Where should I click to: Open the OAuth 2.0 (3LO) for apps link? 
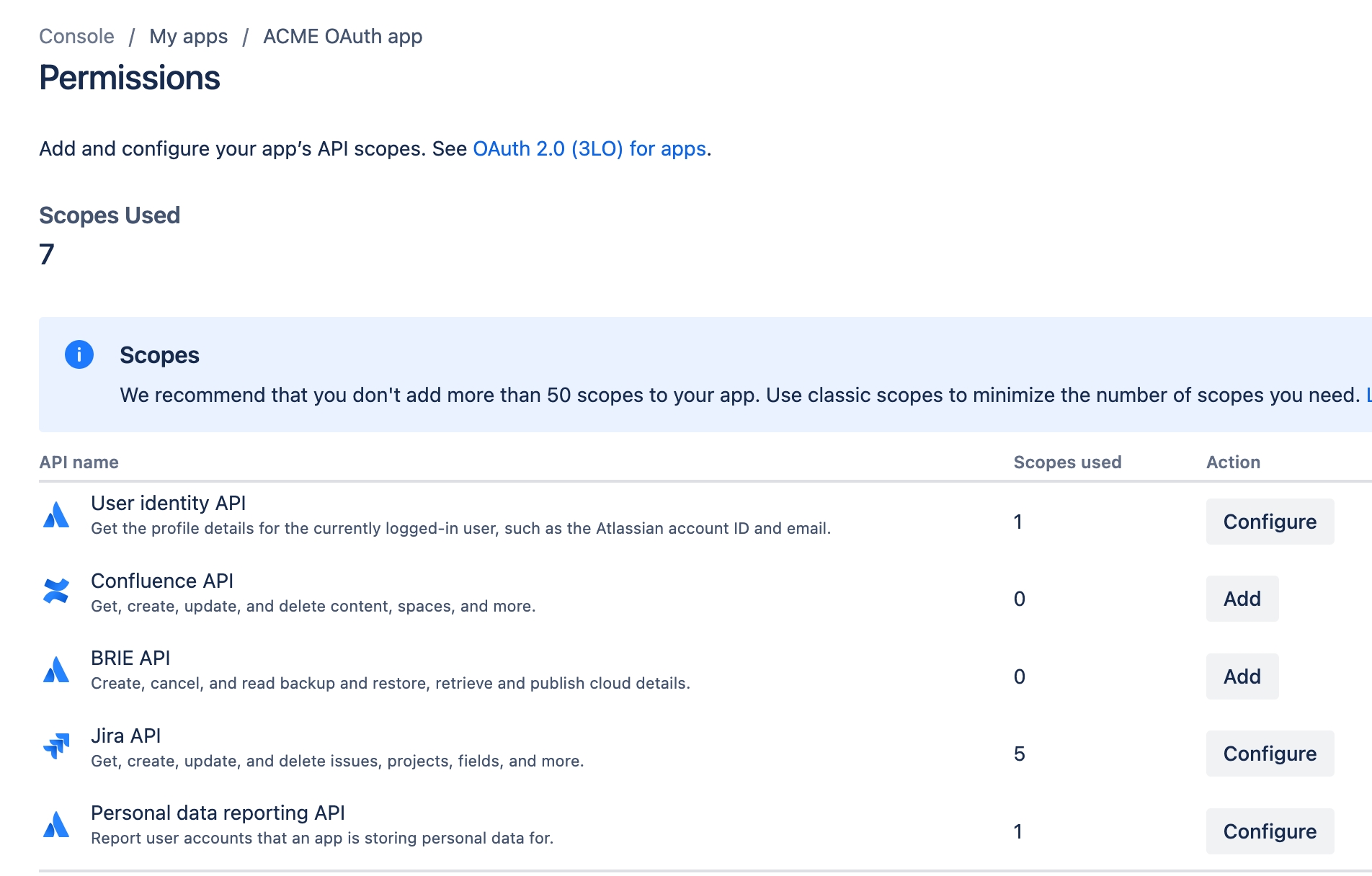tap(589, 148)
